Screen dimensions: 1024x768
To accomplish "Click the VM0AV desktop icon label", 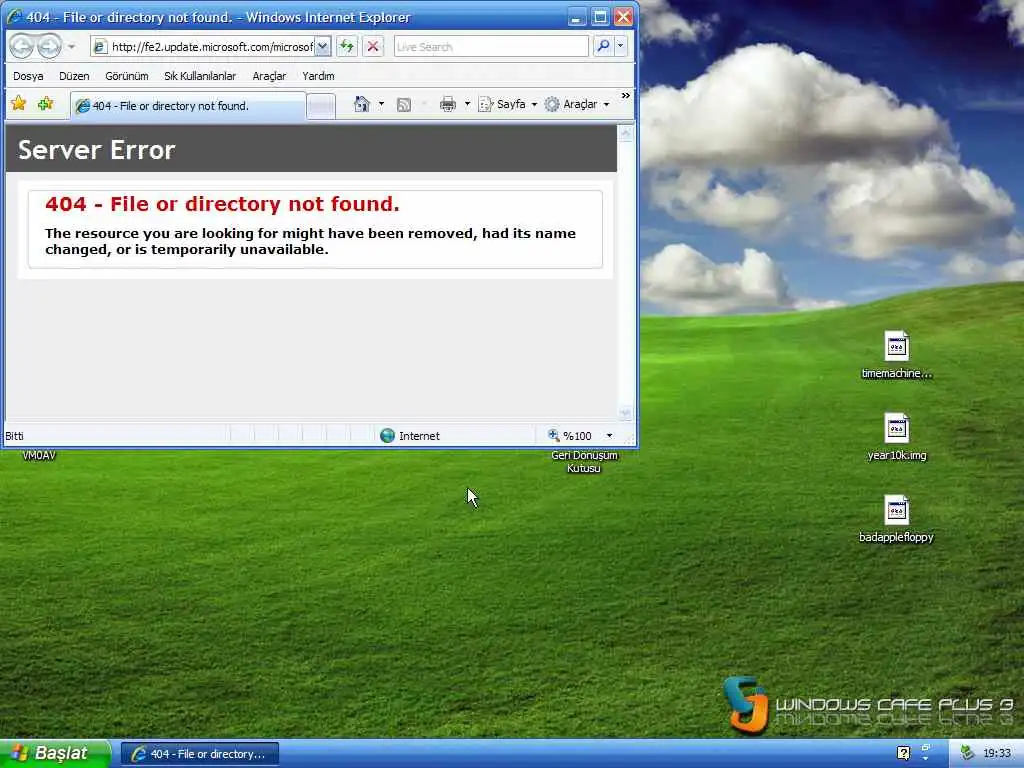I will click(39, 455).
